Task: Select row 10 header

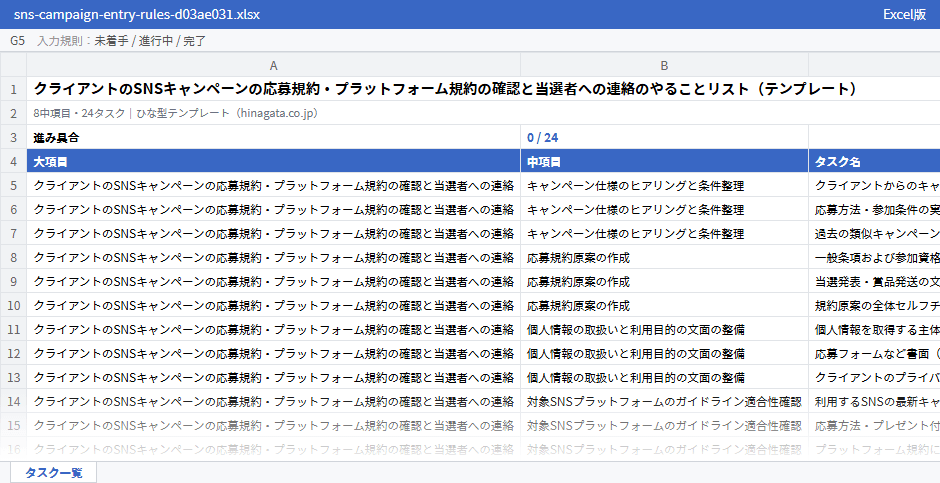Action: [13, 305]
